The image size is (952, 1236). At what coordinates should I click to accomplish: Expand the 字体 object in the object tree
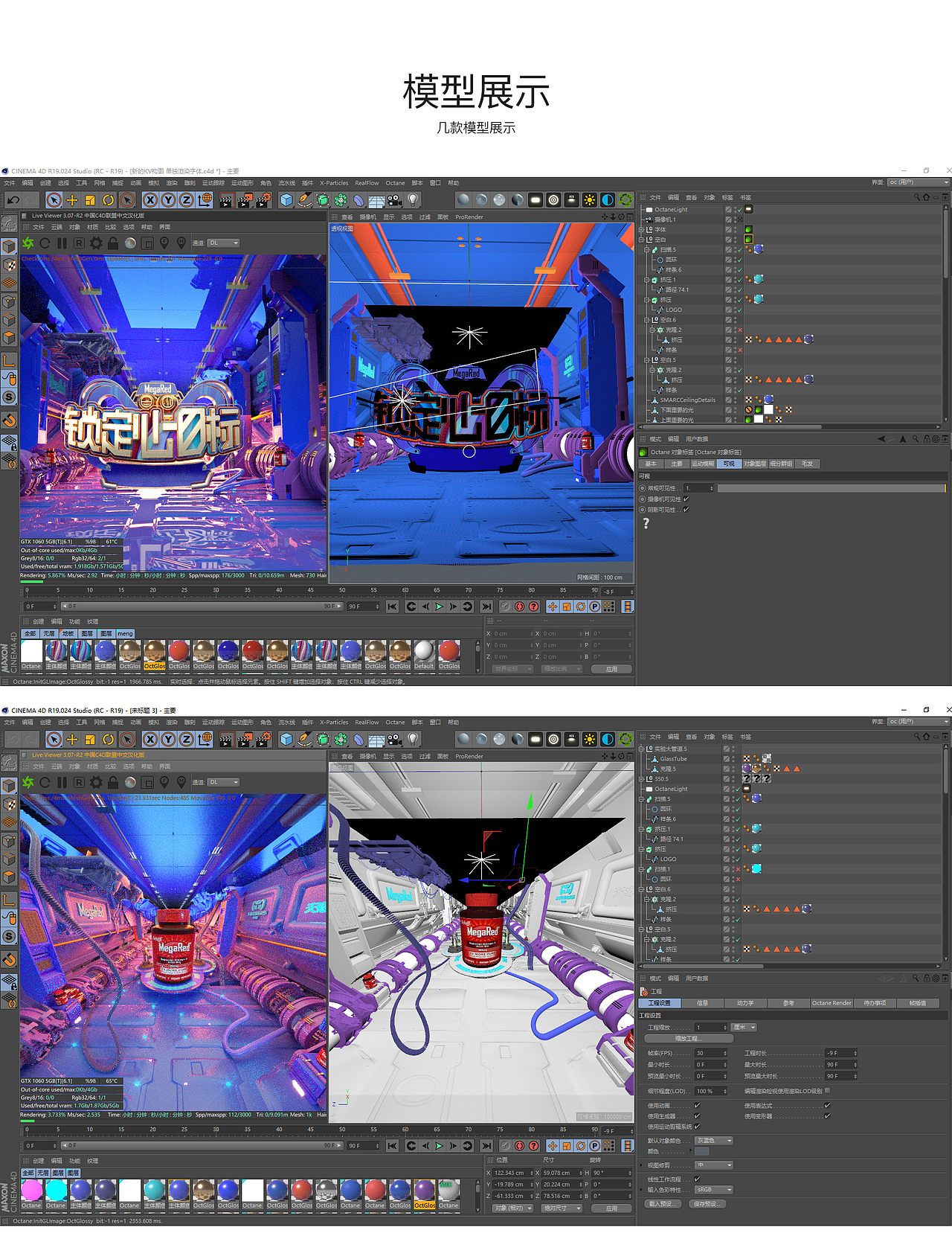click(x=641, y=230)
